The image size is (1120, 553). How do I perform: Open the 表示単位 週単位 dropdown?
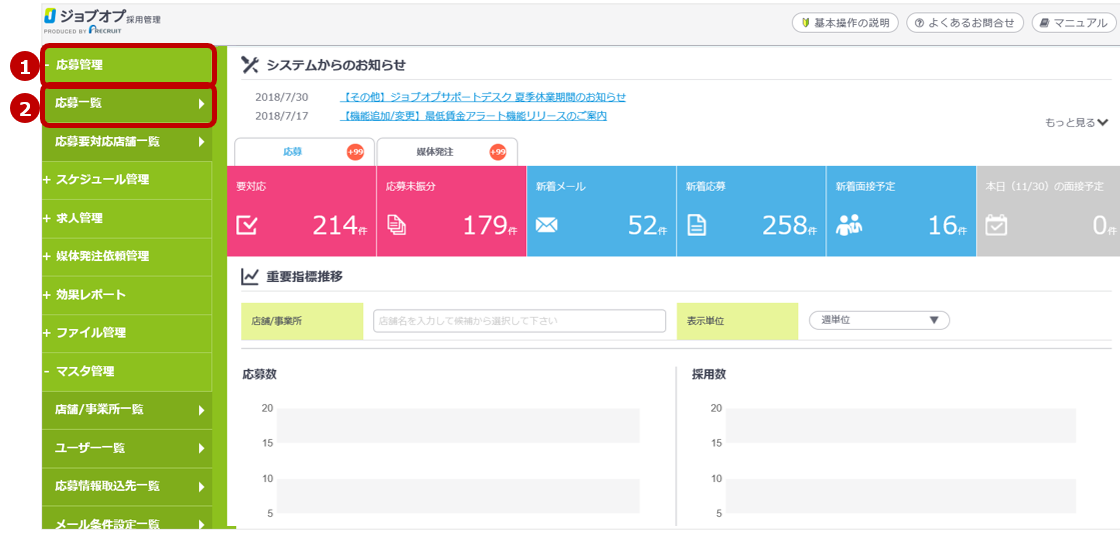tap(878, 320)
